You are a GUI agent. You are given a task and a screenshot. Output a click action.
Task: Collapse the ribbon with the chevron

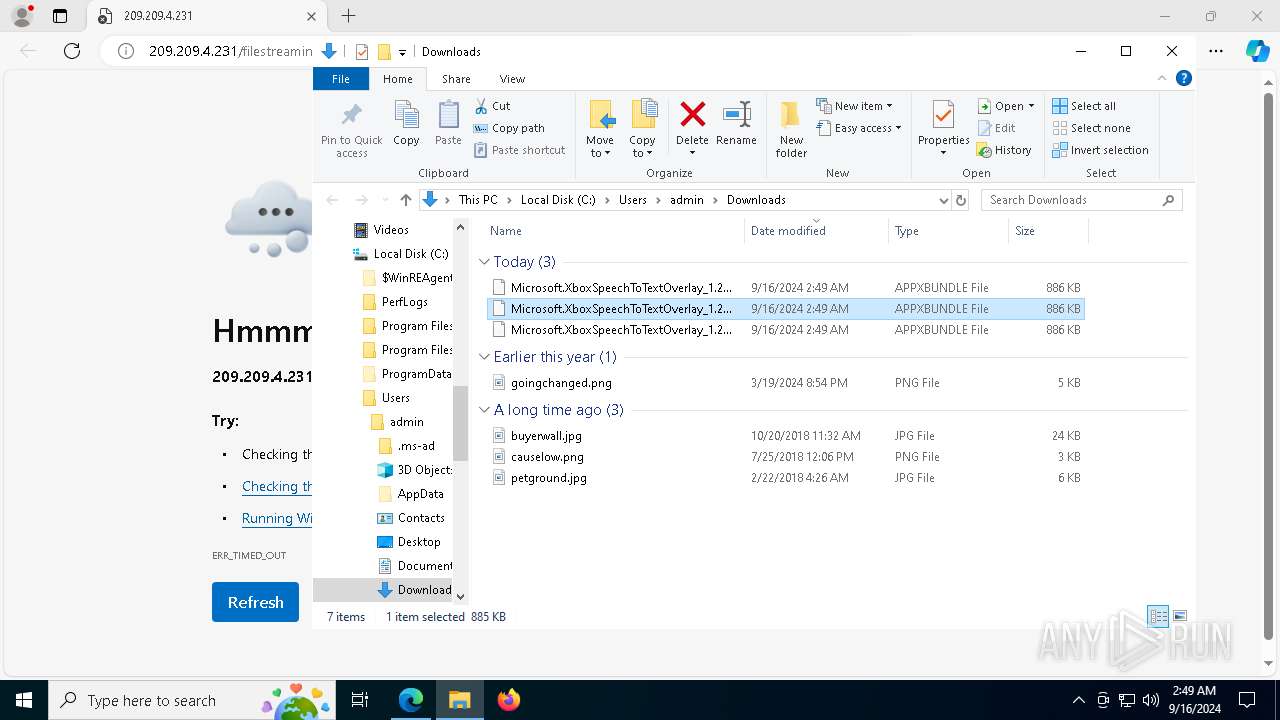pos(1162,78)
